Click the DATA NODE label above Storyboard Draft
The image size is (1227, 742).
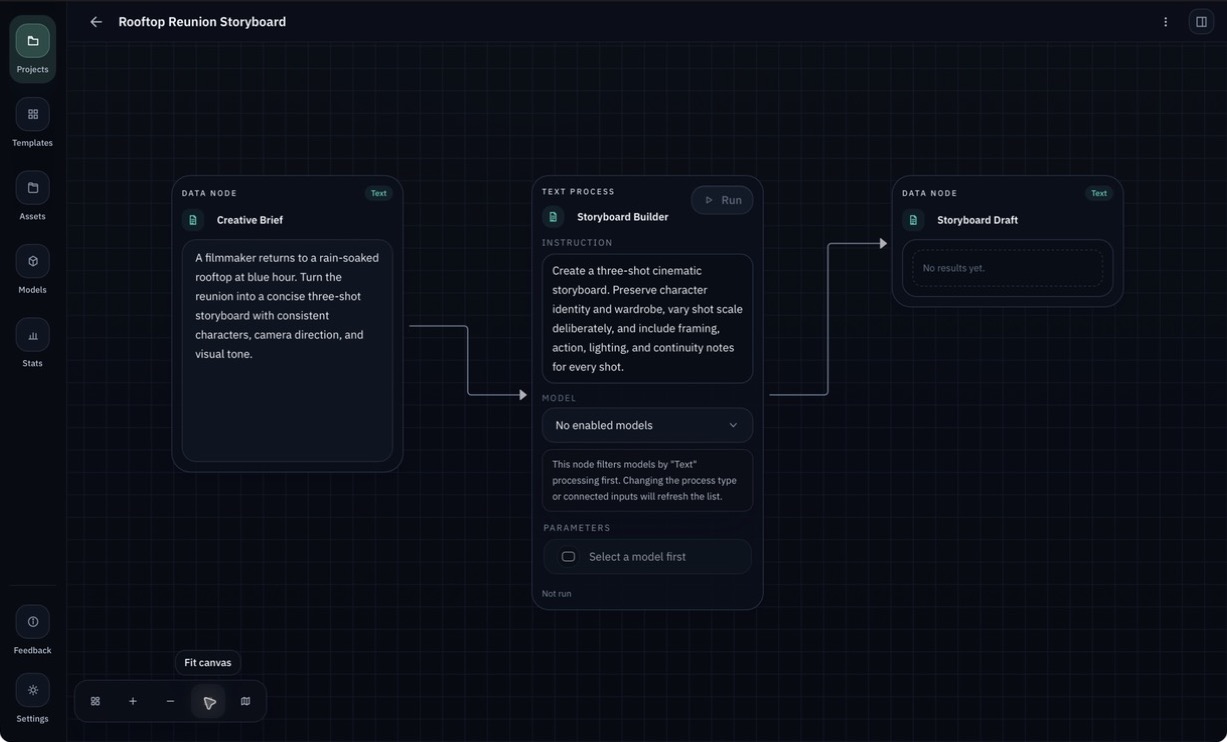click(929, 193)
